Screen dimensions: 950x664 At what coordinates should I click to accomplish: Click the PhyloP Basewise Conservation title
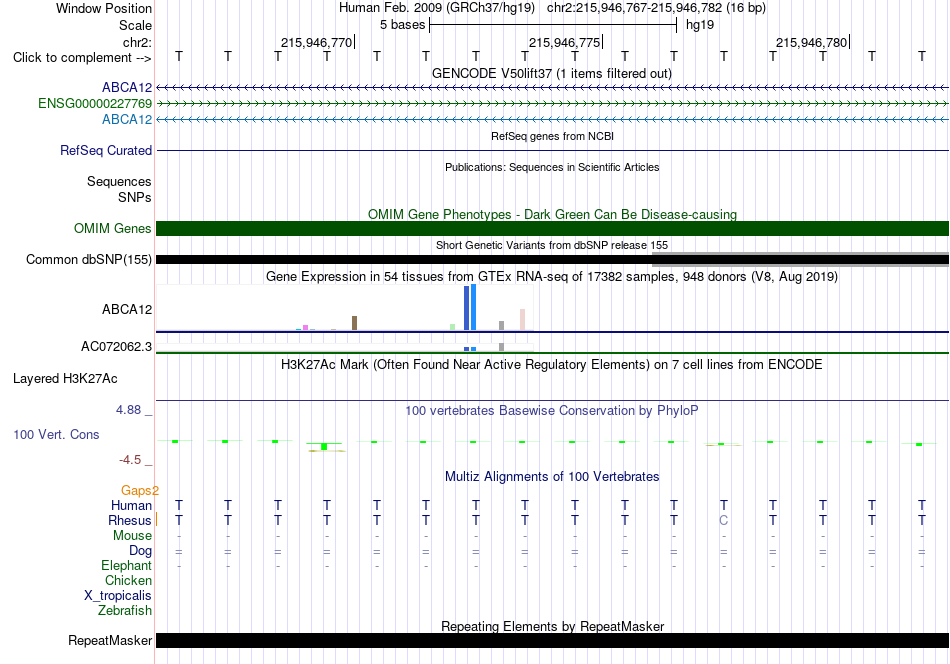552,411
